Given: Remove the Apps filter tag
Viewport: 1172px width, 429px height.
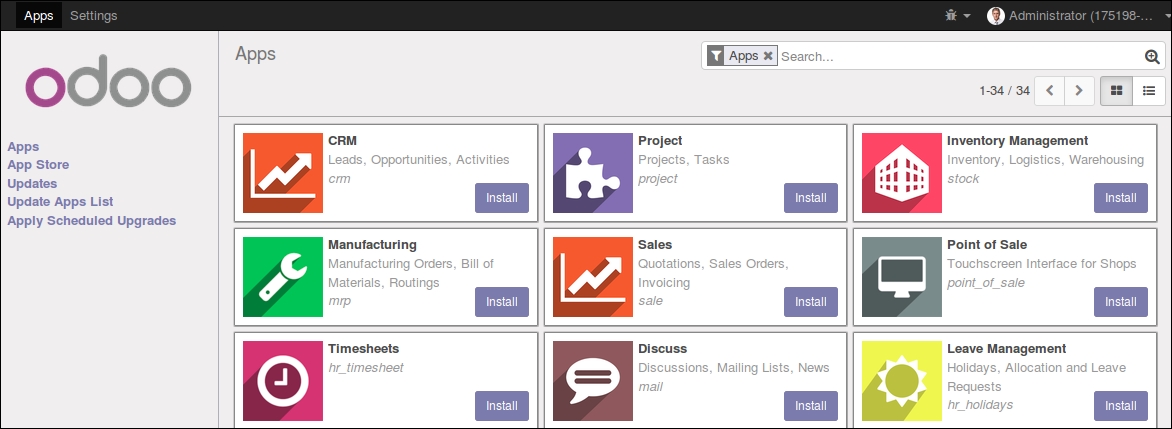Looking at the screenshot, I should [768, 56].
